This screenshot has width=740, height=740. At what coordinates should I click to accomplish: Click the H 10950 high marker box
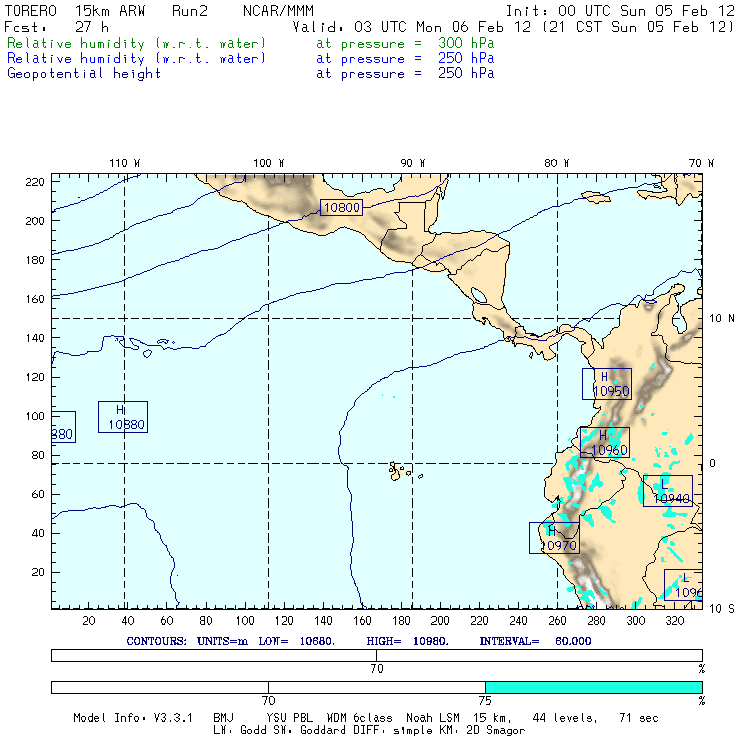pos(607,384)
